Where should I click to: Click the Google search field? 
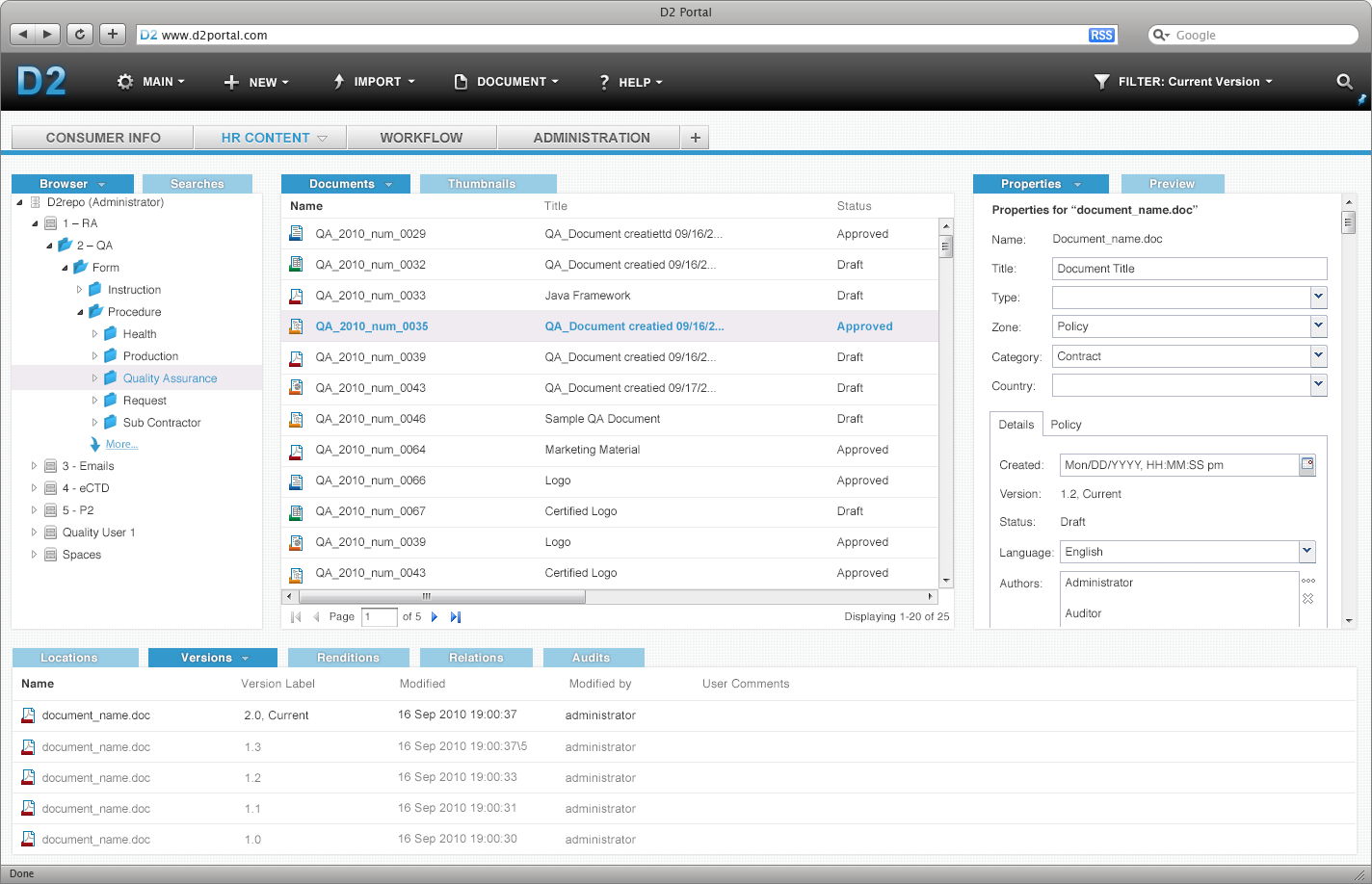[x=1253, y=35]
